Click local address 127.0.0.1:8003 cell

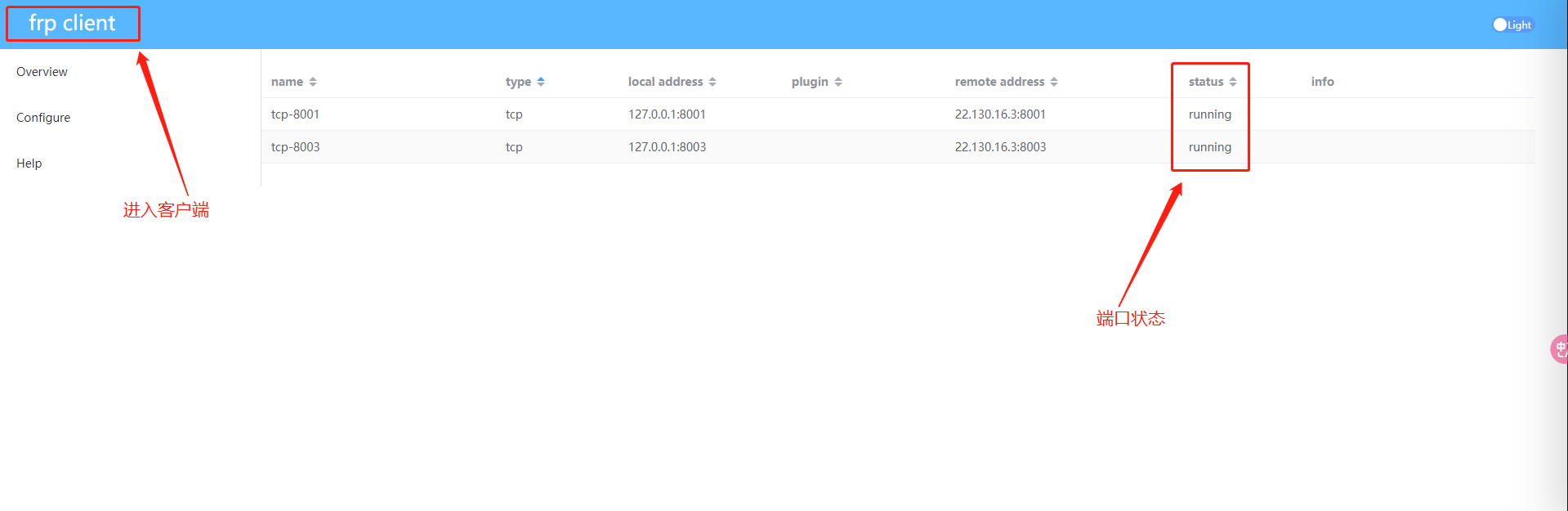point(667,147)
